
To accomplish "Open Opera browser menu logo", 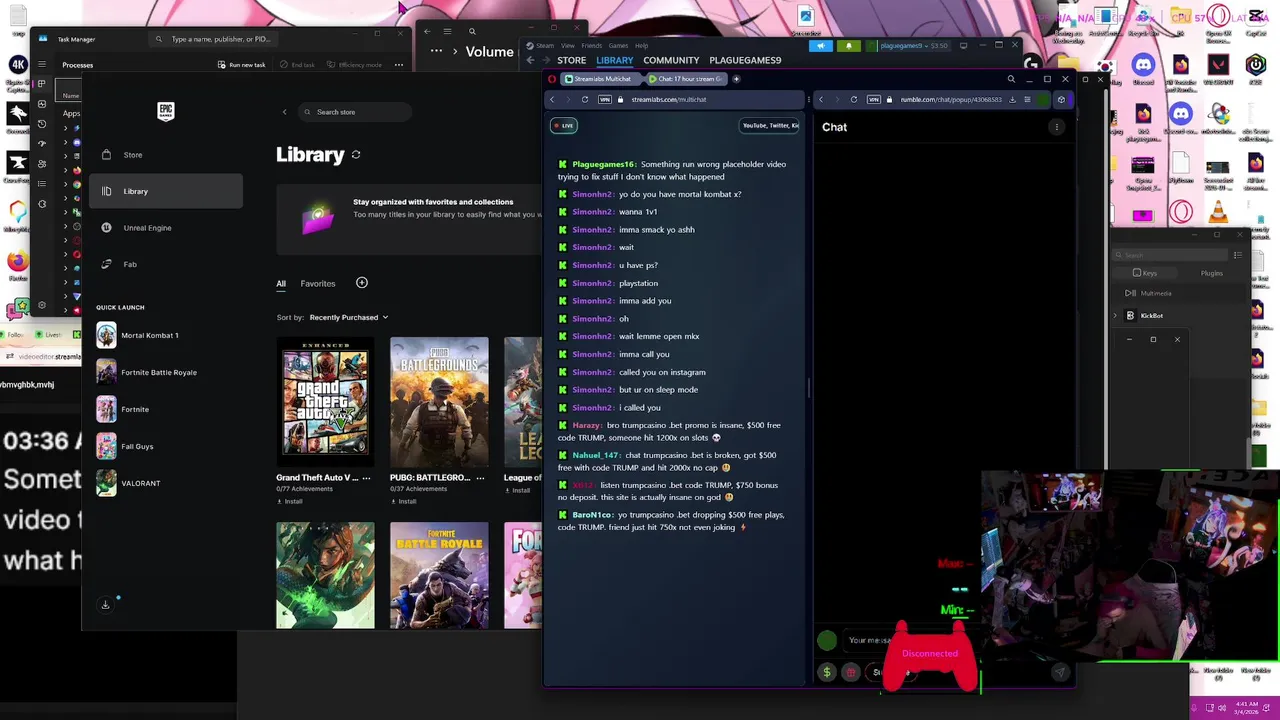I will point(552,79).
